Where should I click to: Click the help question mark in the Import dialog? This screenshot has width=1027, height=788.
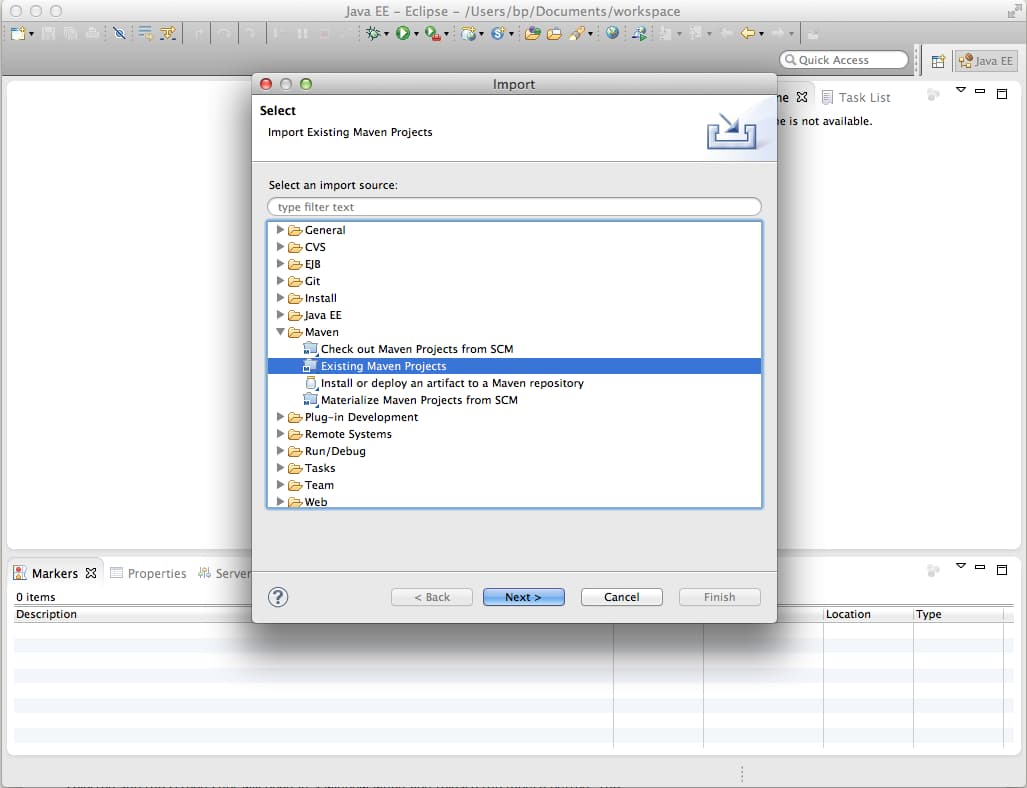(277, 597)
